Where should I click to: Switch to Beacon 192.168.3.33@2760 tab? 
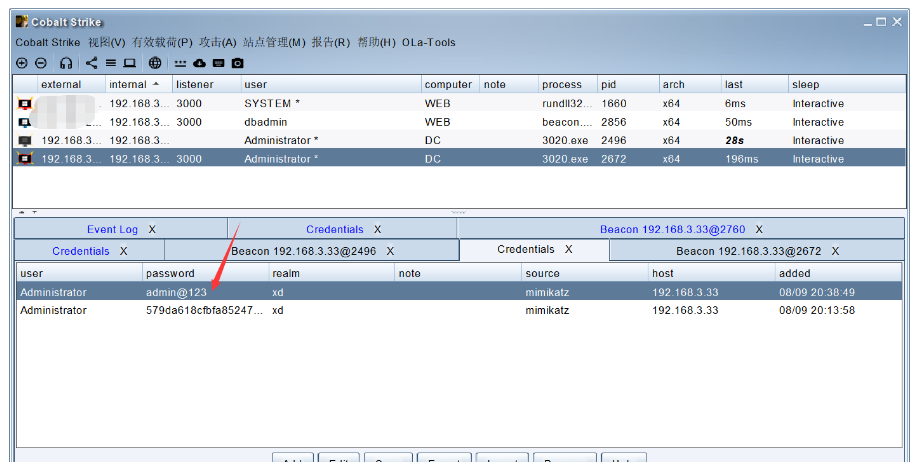point(672,229)
